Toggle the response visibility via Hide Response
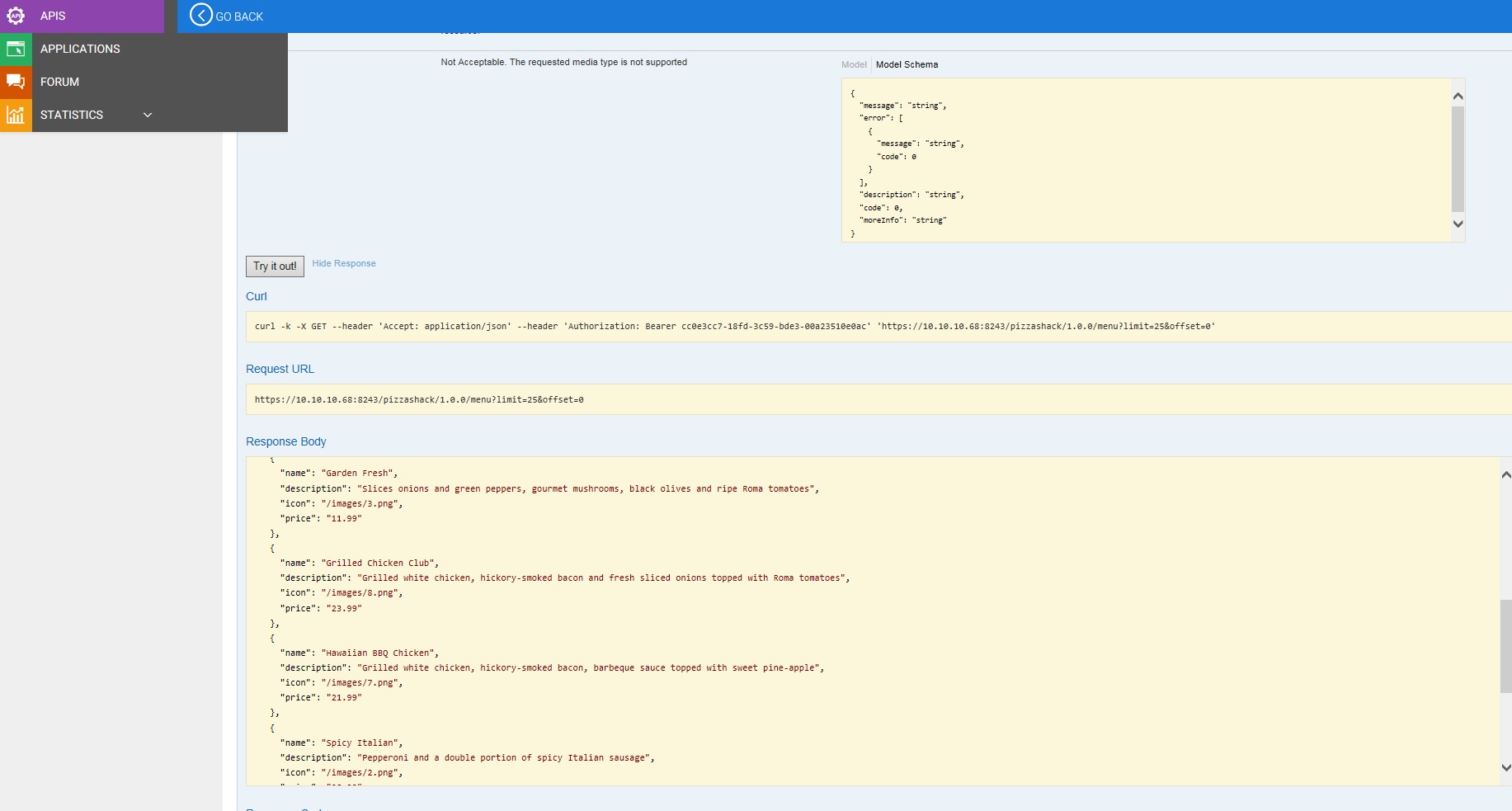Viewport: 1512px width, 811px height. tap(344, 263)
